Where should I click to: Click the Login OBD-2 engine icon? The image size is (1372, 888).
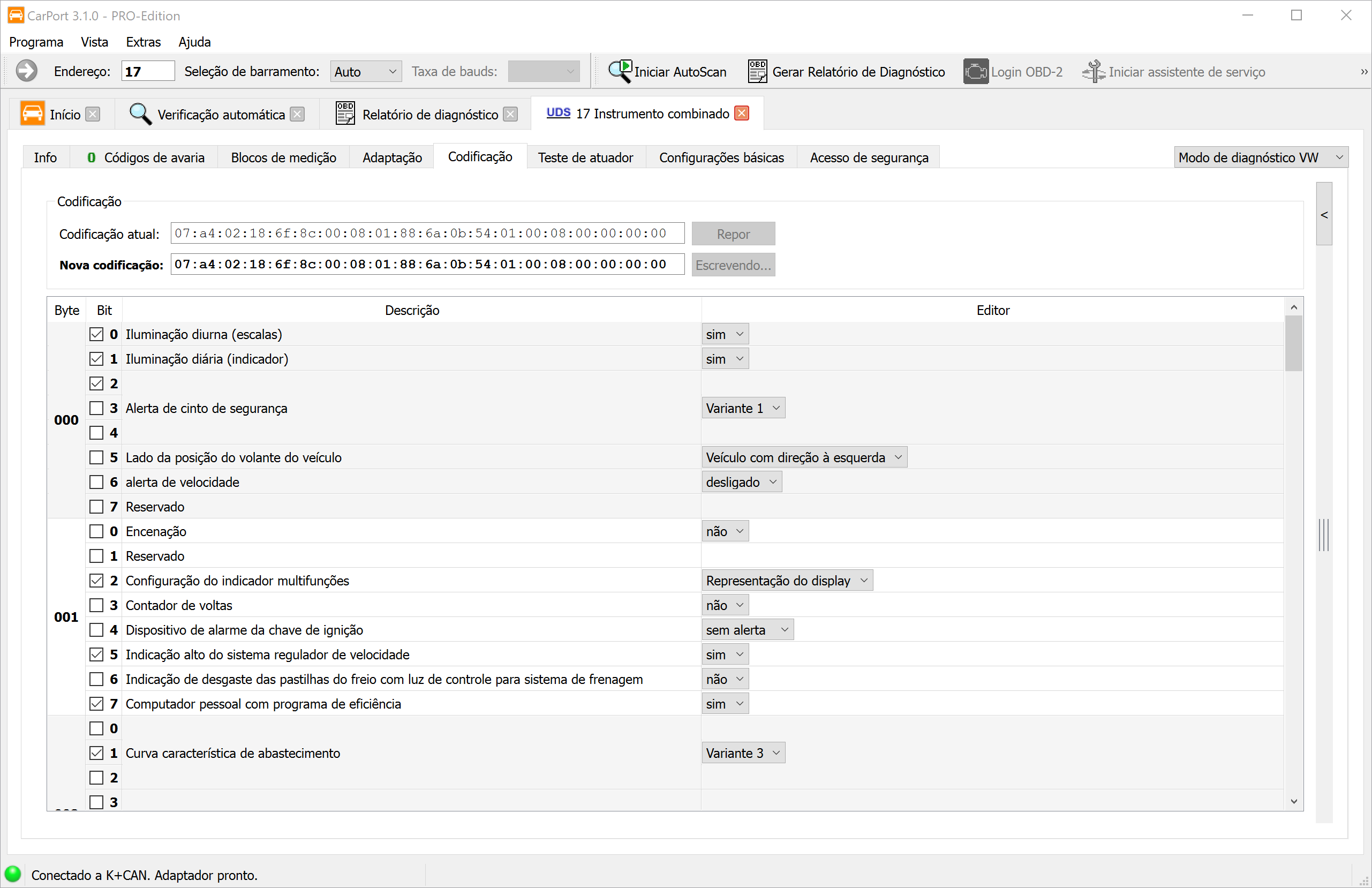click(975, 72)
